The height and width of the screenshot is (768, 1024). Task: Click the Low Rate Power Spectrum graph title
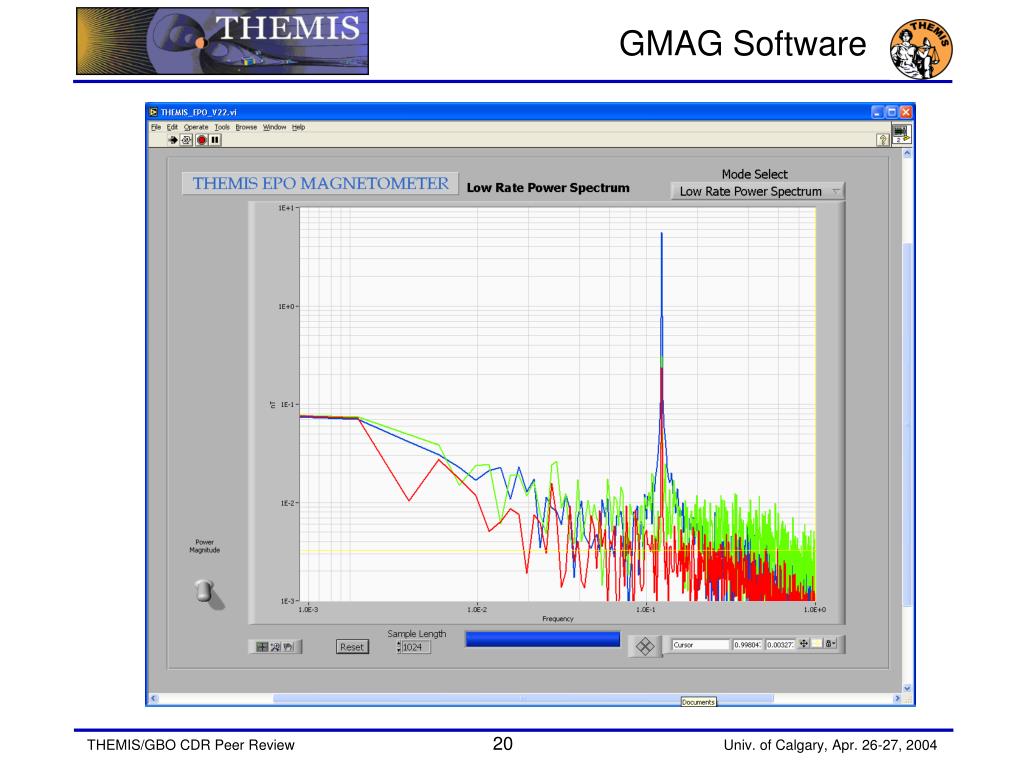tap(548, 187)
